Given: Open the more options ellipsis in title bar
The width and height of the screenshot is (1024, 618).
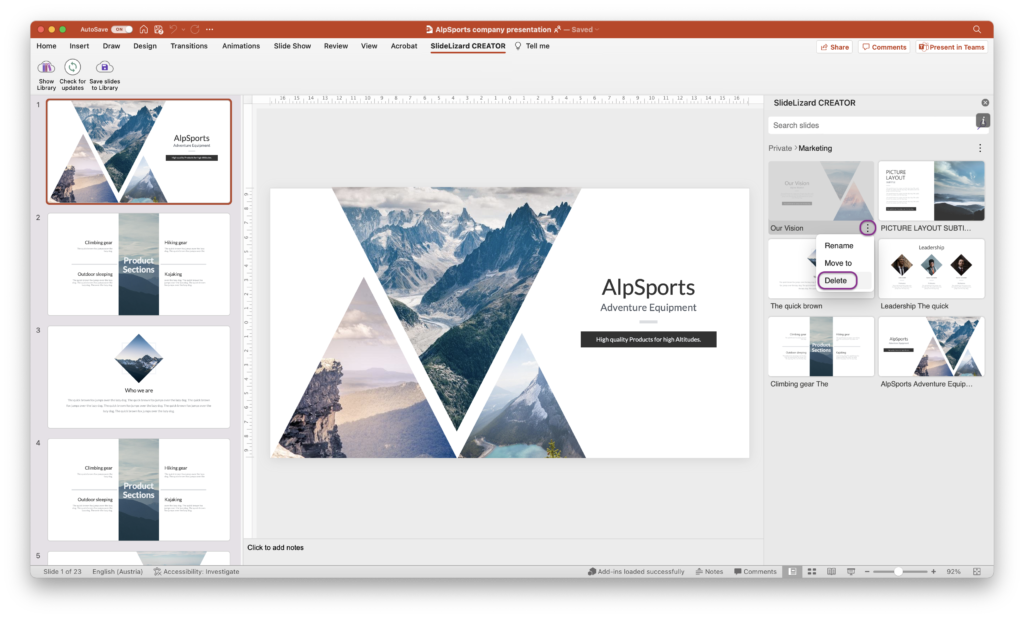Looking at the screenshot, I should tap(209, 29).
